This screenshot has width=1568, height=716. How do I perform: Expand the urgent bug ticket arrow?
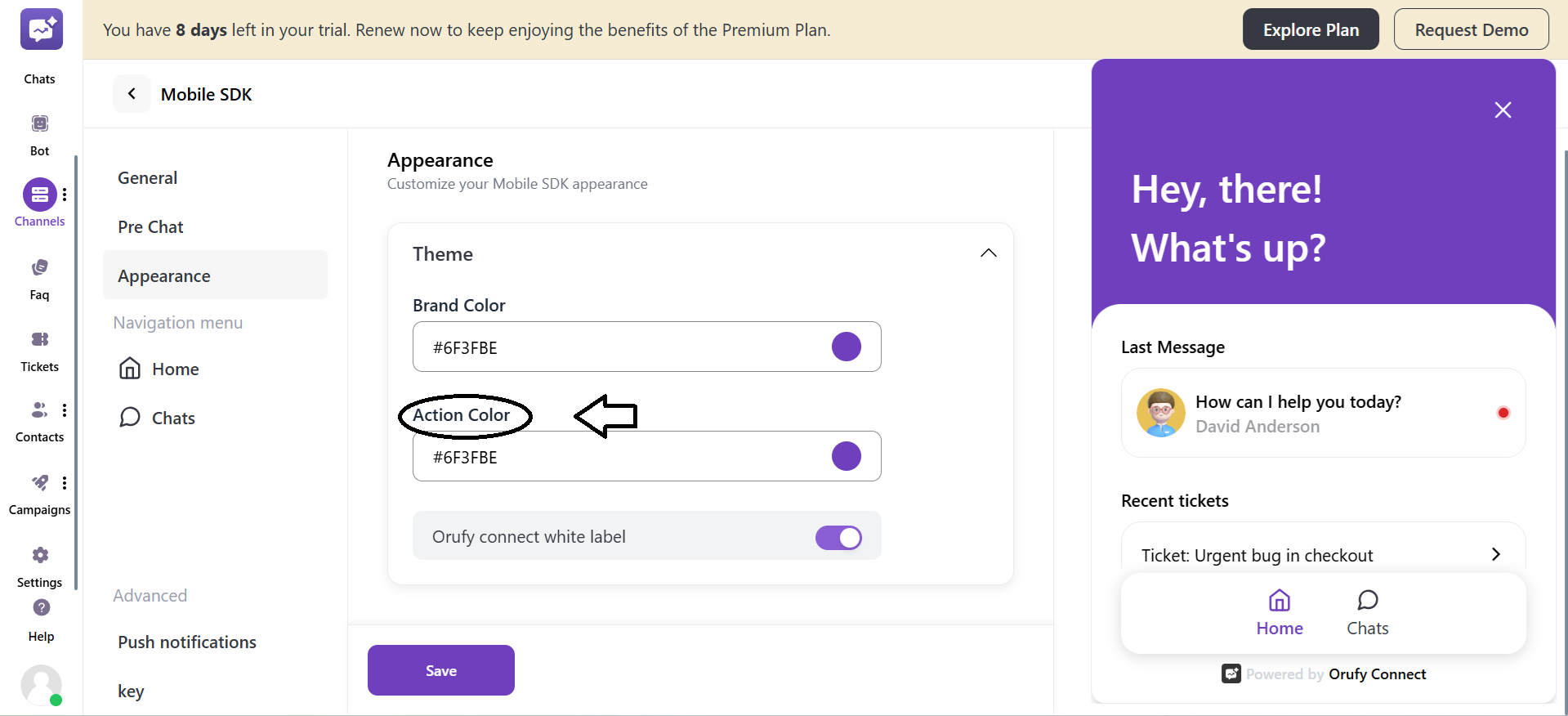(x=1495, y=554)
